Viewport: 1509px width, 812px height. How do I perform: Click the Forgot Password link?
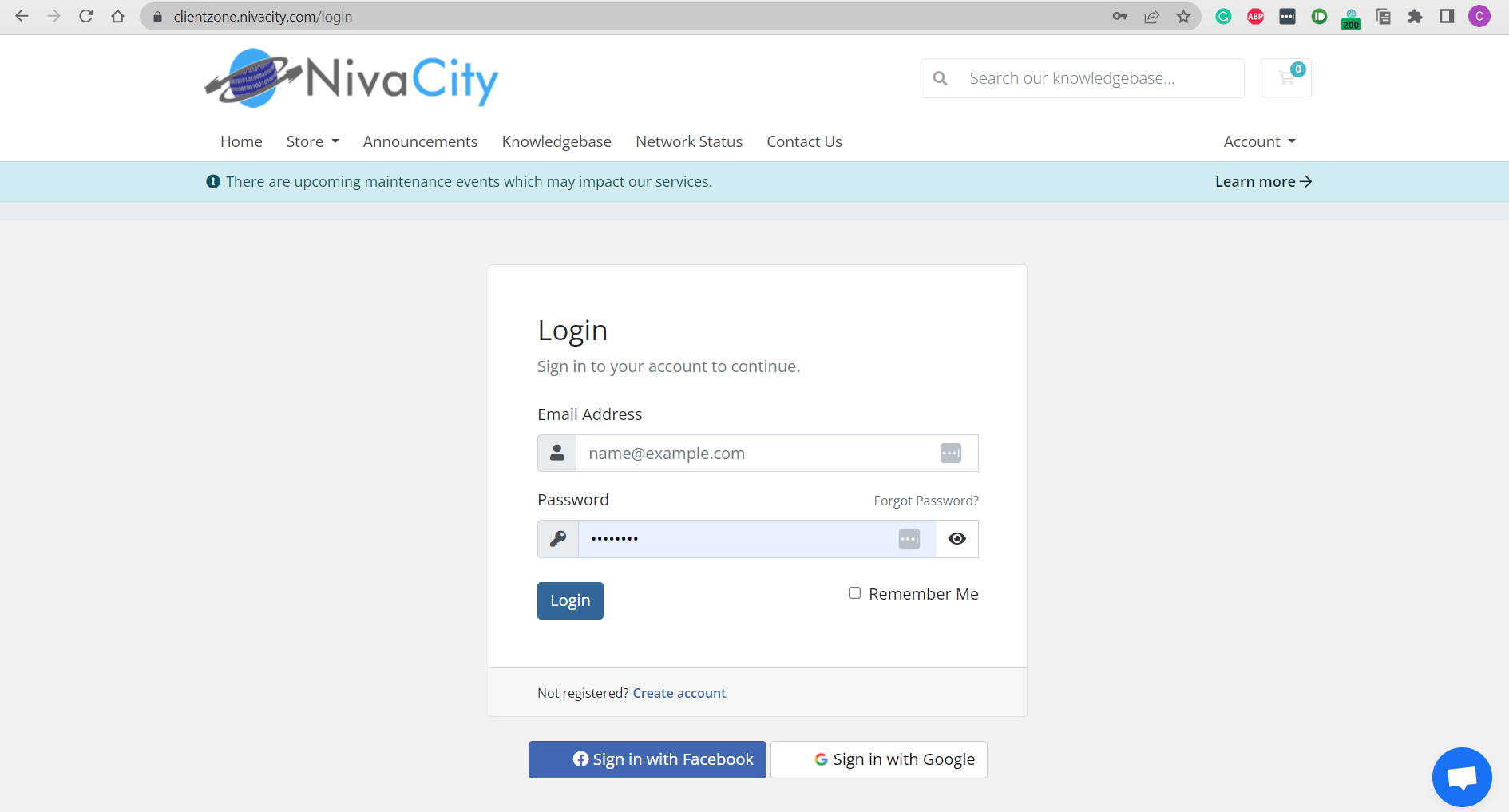(x=925, y=501)
